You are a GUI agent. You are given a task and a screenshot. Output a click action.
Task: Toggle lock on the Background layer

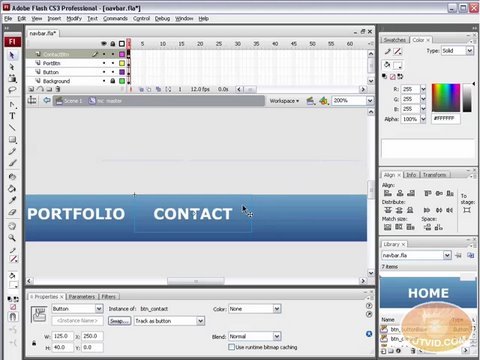113,81
